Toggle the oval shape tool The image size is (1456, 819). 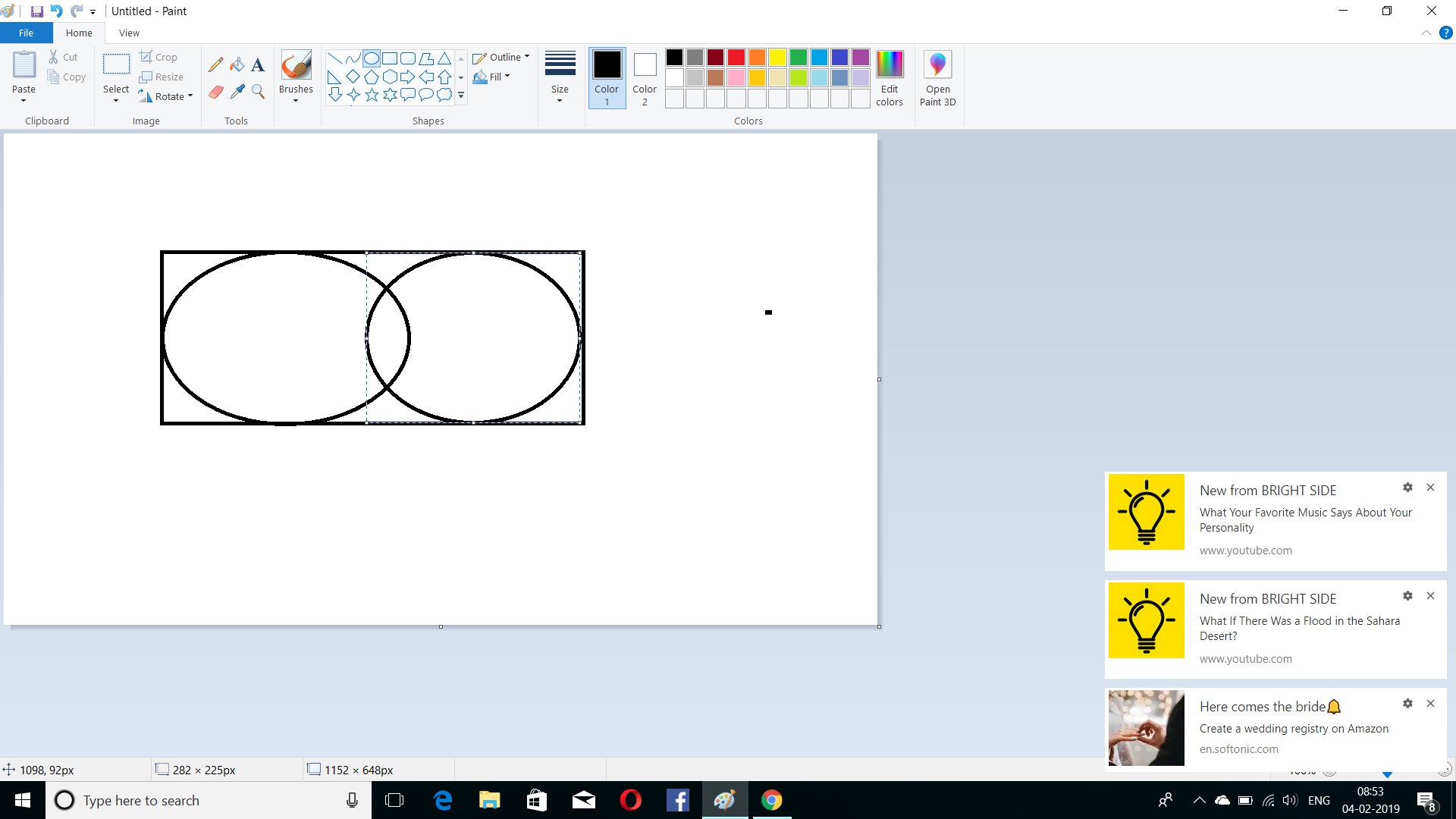[x=372, y=58]
